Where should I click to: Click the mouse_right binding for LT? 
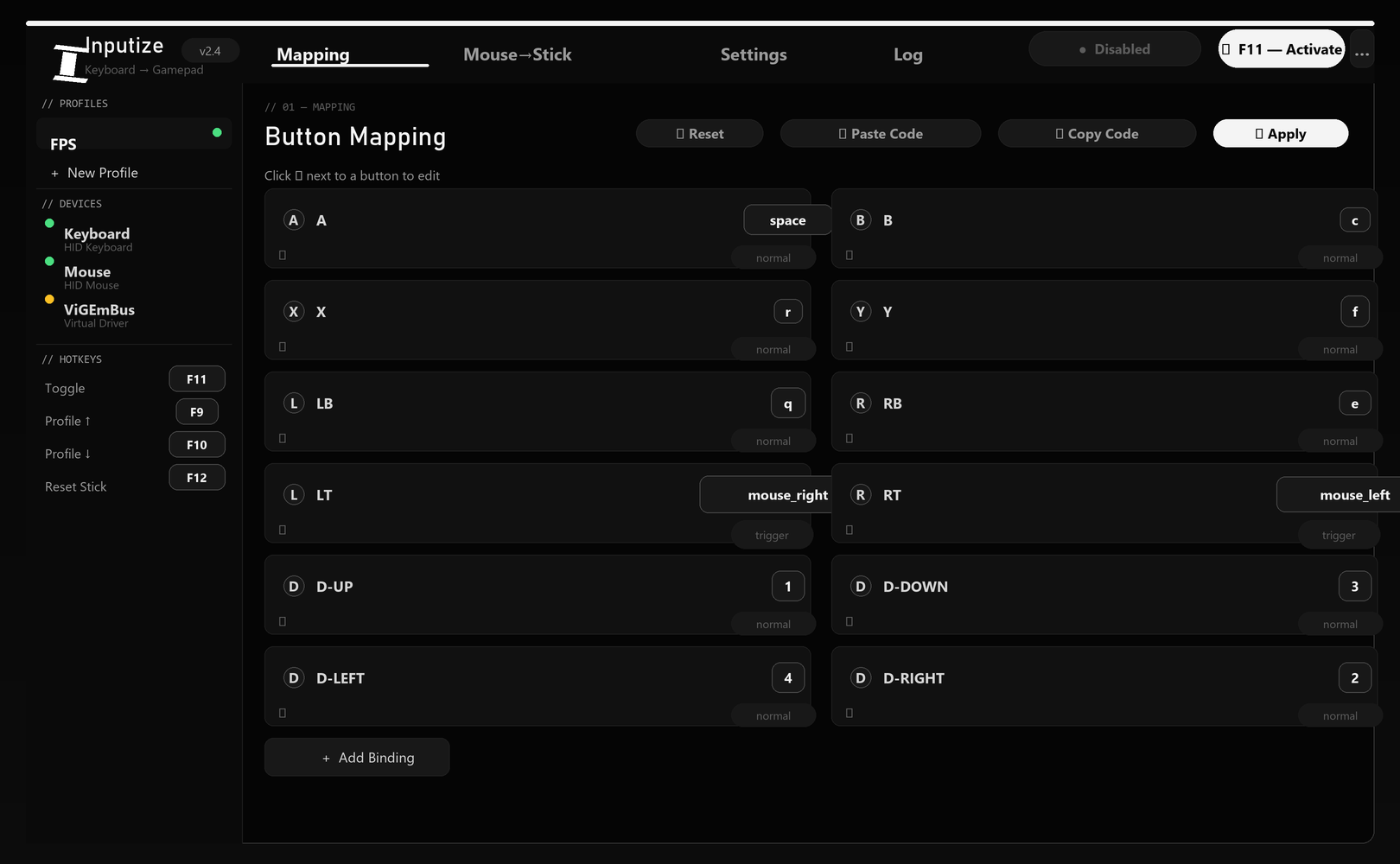767,495
